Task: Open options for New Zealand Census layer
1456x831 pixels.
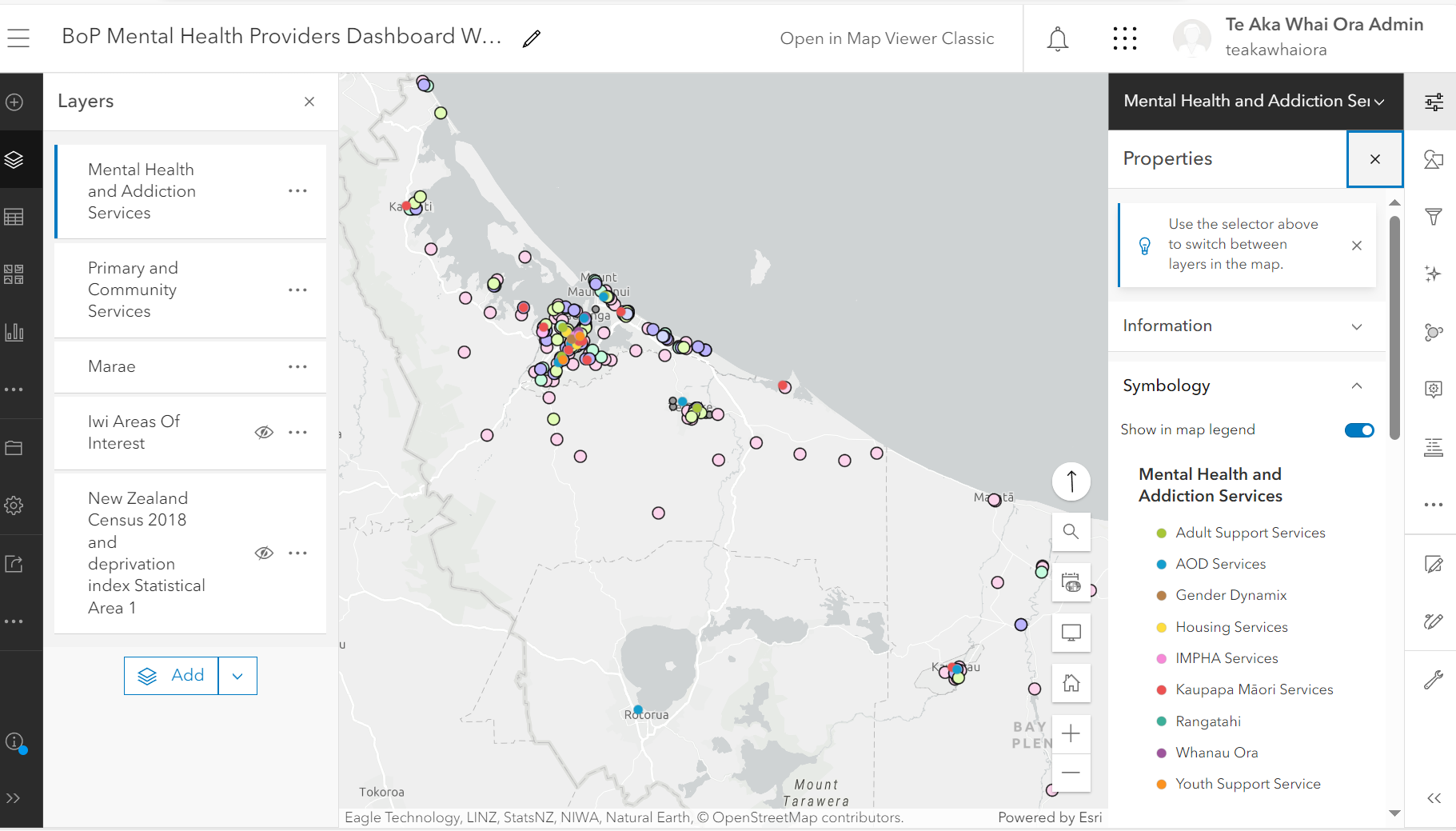Action: pyautogui.click(x=297, y=553)
